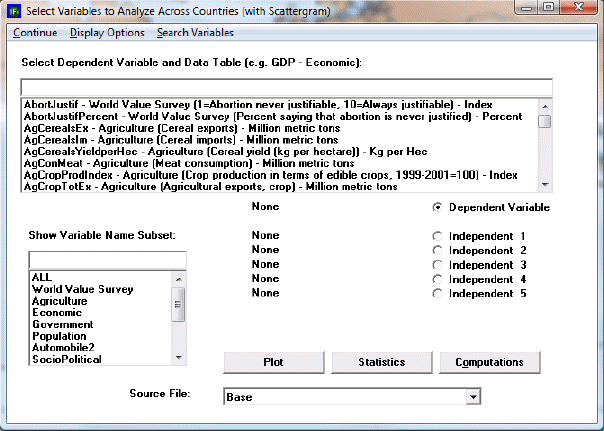Open the Continue menu
604x431 pixels.
pos(35,32)
